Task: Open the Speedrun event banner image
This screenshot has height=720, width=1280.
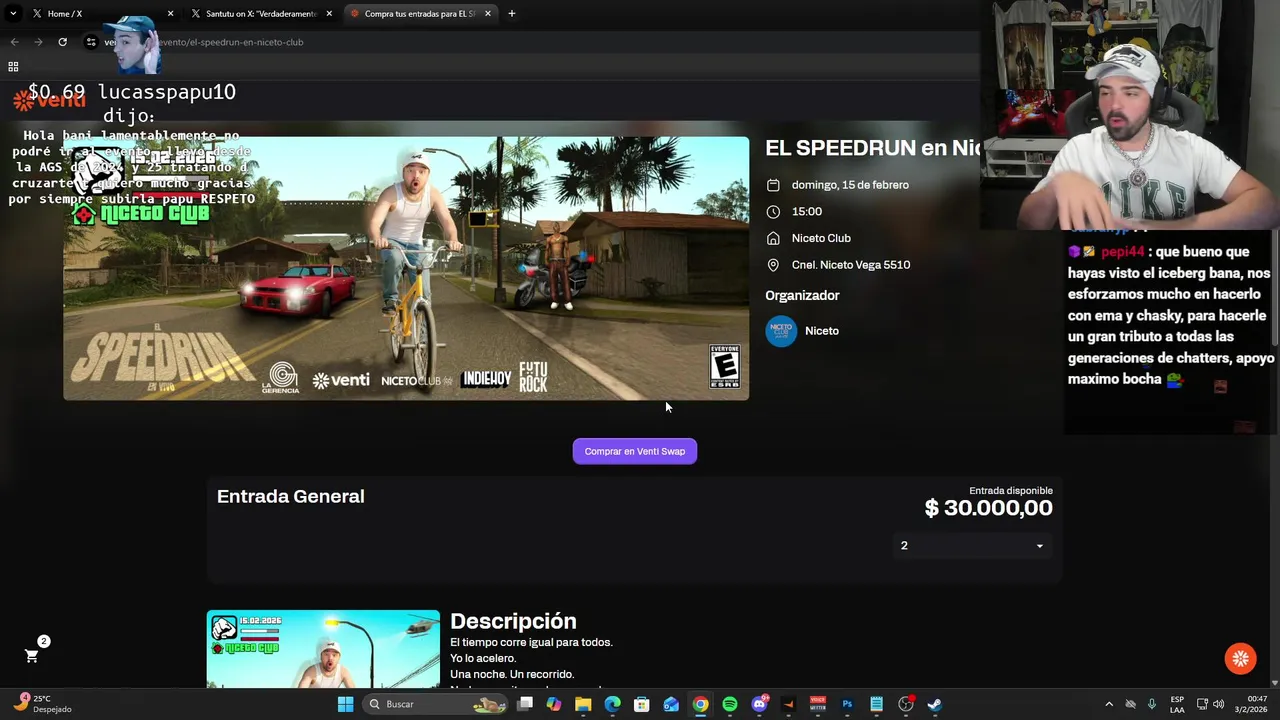Action: click(406, 268)
